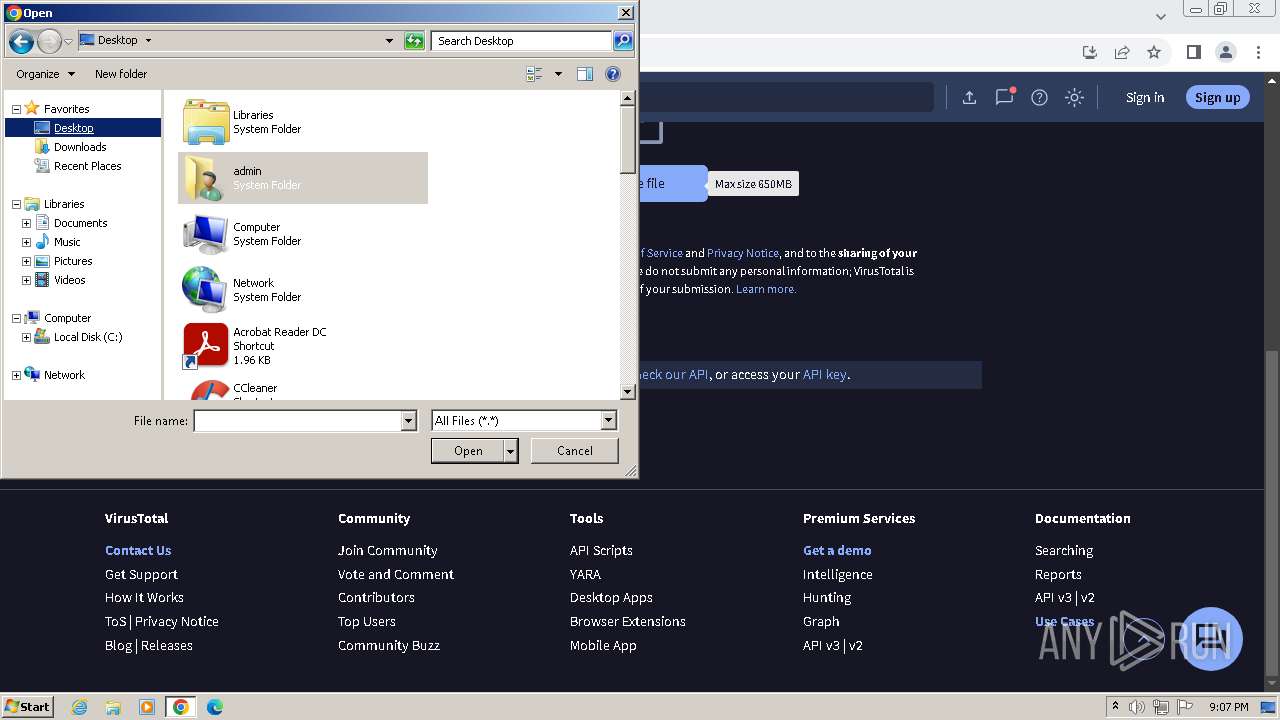The image size is (1280, 720).
Task: Click the volume icon in system tray
Action: pos(1137,707)
